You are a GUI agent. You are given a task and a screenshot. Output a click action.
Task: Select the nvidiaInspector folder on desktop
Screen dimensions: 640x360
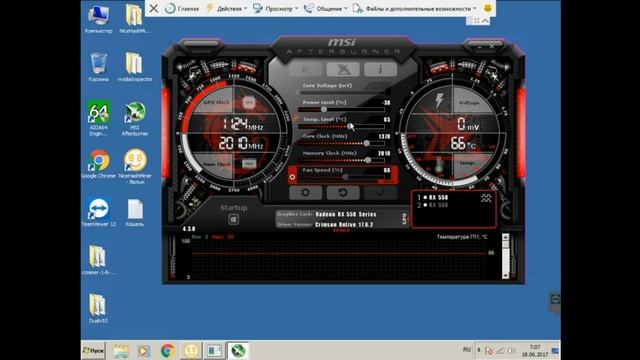(135, 67)
